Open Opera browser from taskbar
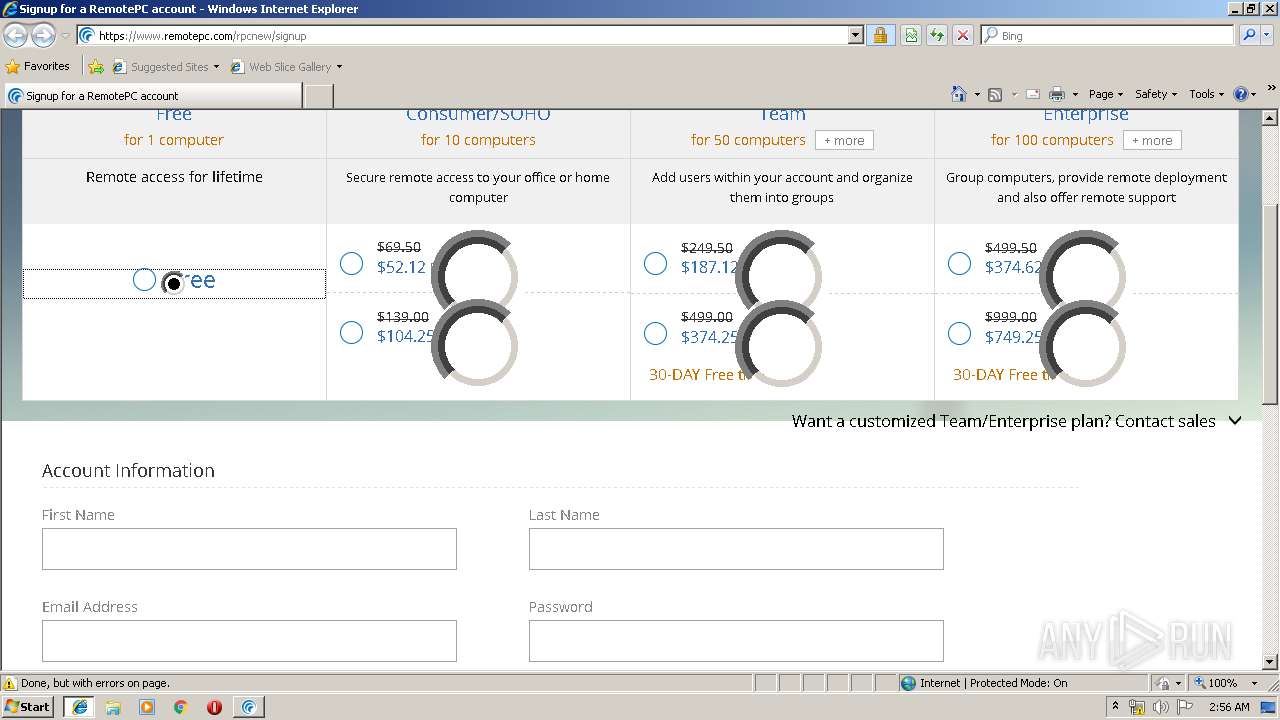This screenshot has width=1280, height=720. (214, 707)
